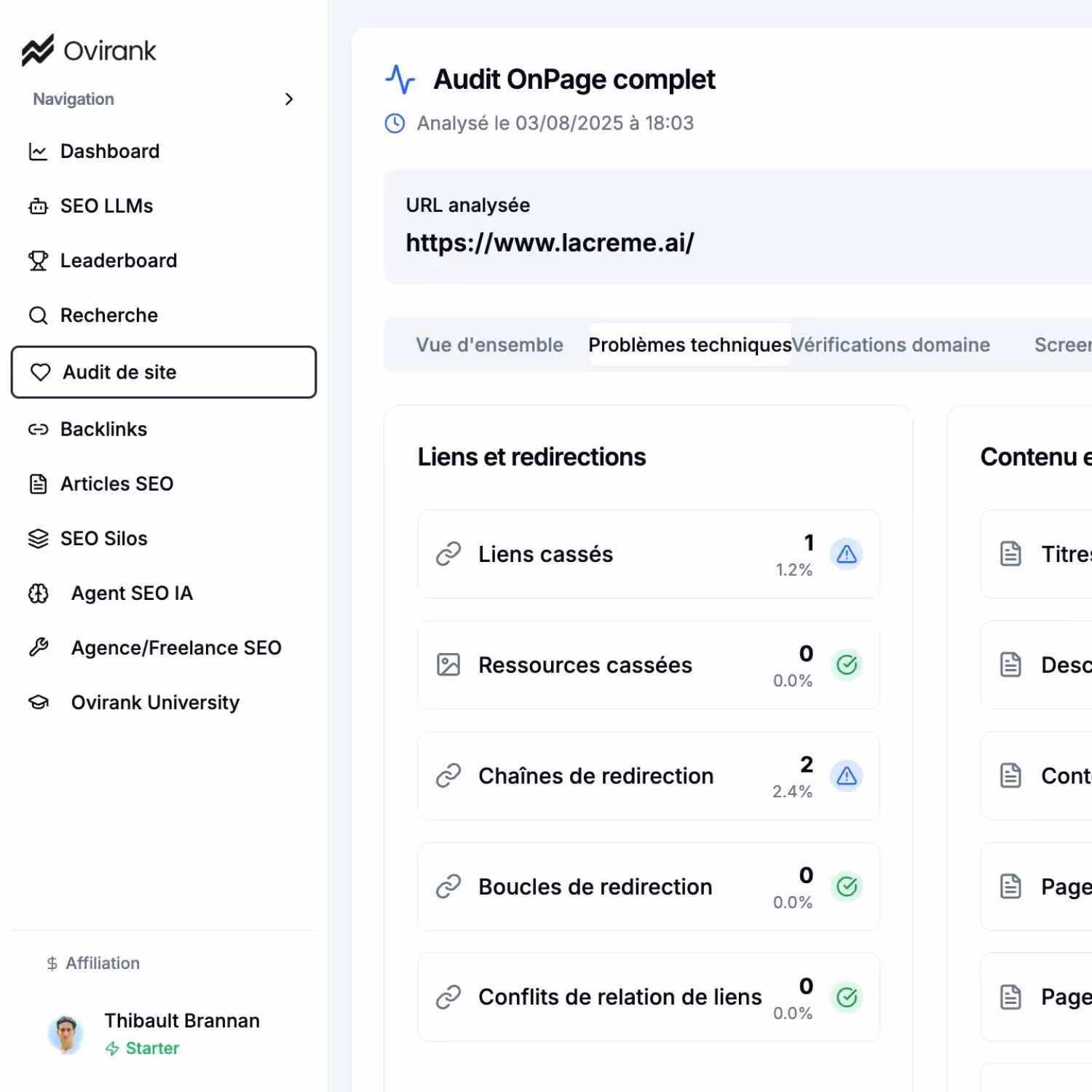The width and height of the screenshot is (1092, 1092).
Task: Click the Agence/Freelance SEO wrench icon
Action: (38, 647)
